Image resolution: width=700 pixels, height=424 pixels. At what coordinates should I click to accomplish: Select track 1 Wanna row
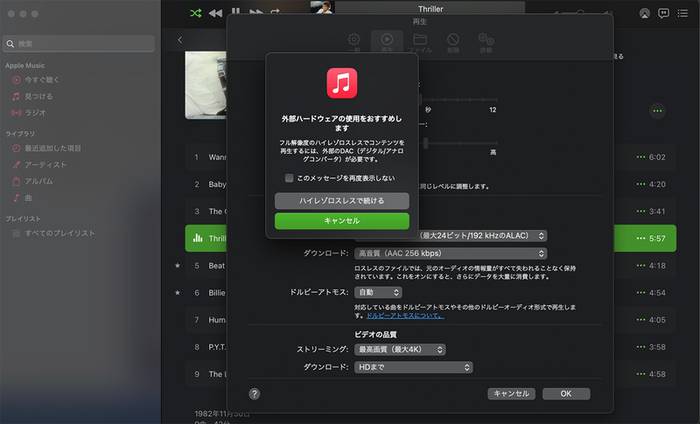pyautogui.click(x=431, y=157)
